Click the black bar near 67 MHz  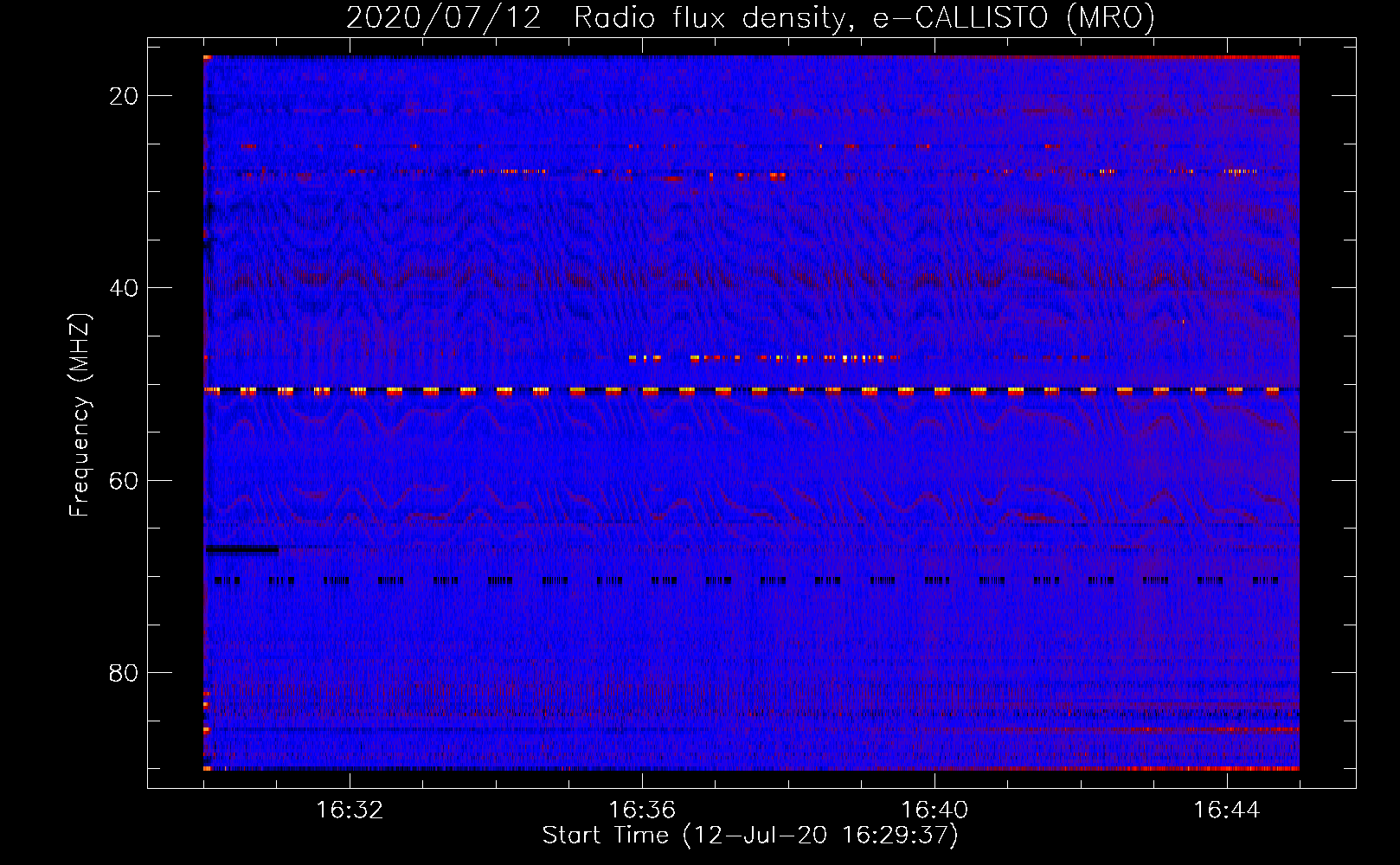(242, 549)
